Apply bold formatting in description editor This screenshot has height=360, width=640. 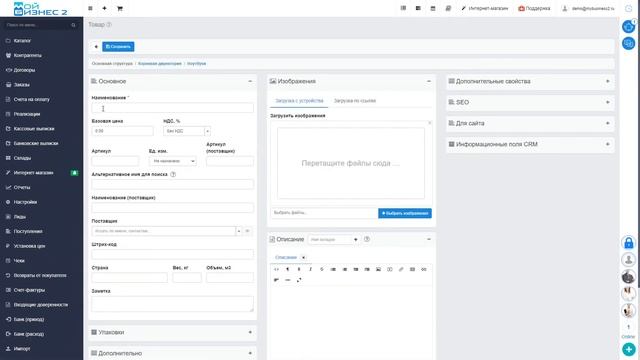click(299, 269)
